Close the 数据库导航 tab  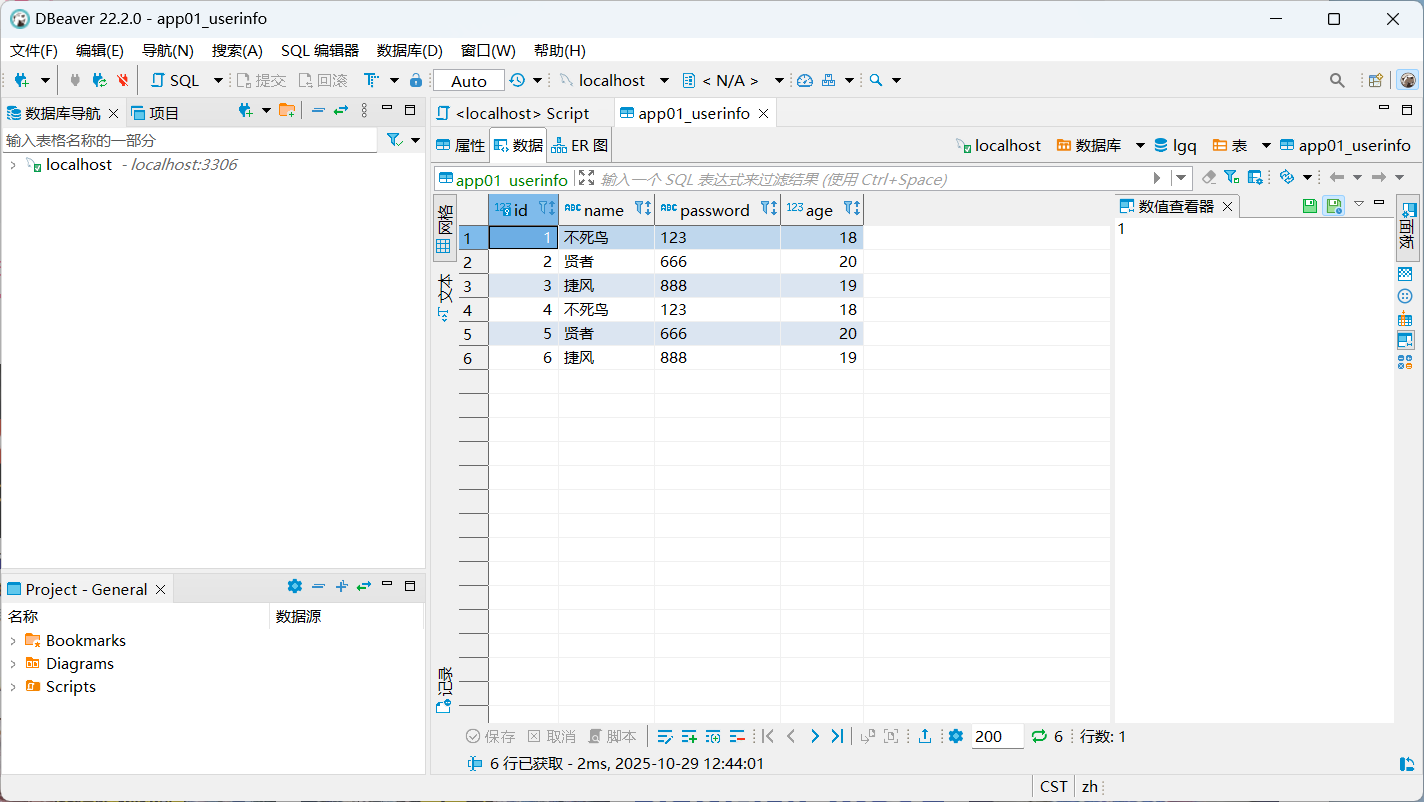113,113
